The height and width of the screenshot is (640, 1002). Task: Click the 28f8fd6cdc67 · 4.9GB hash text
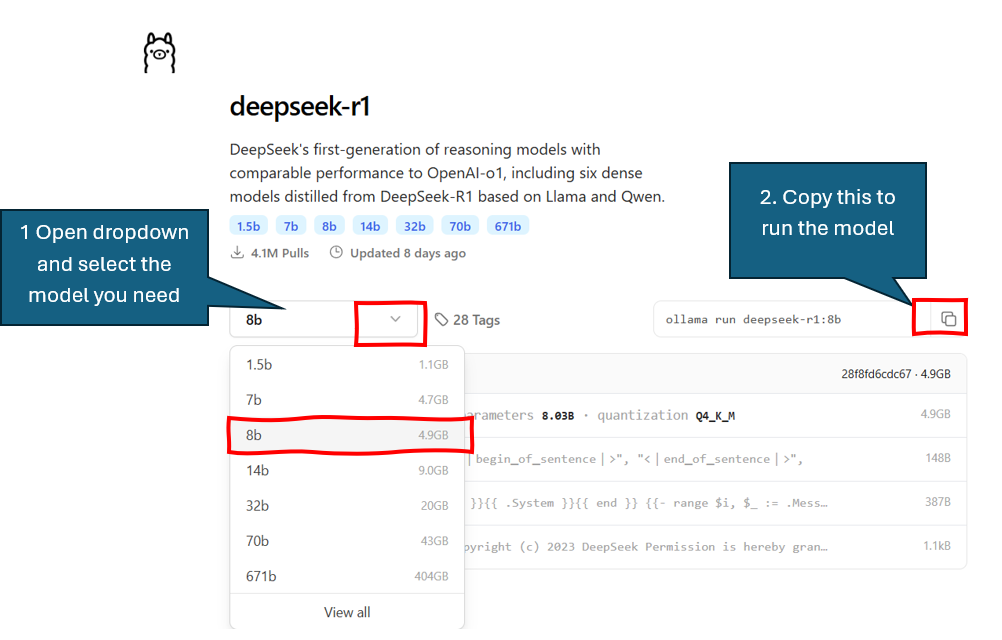pyautogui.click(x=895, y=374)
